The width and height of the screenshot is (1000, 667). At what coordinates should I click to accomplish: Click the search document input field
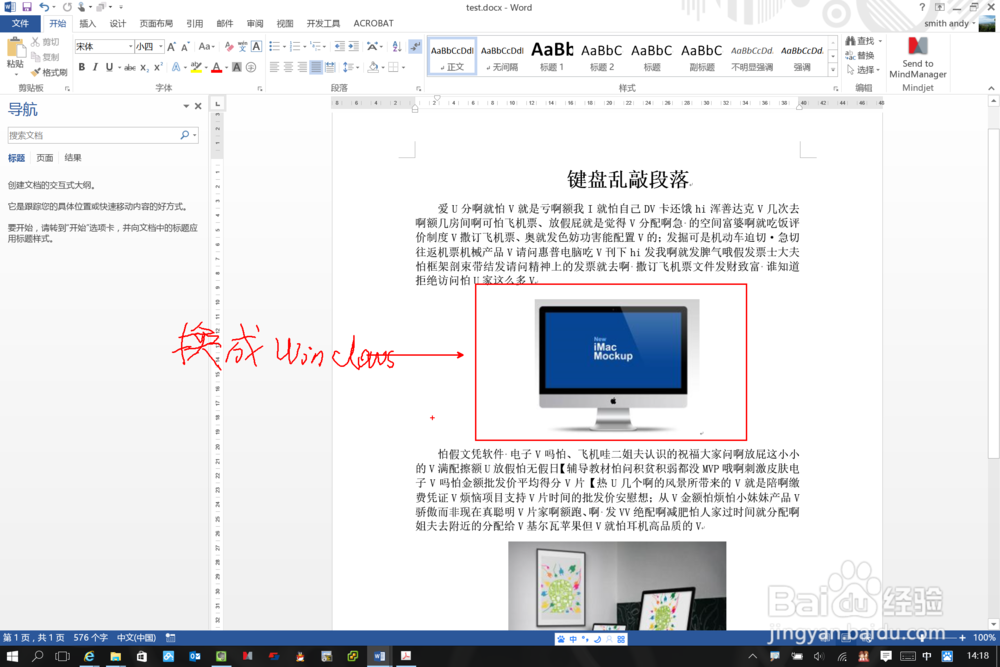tap(94, 135)
